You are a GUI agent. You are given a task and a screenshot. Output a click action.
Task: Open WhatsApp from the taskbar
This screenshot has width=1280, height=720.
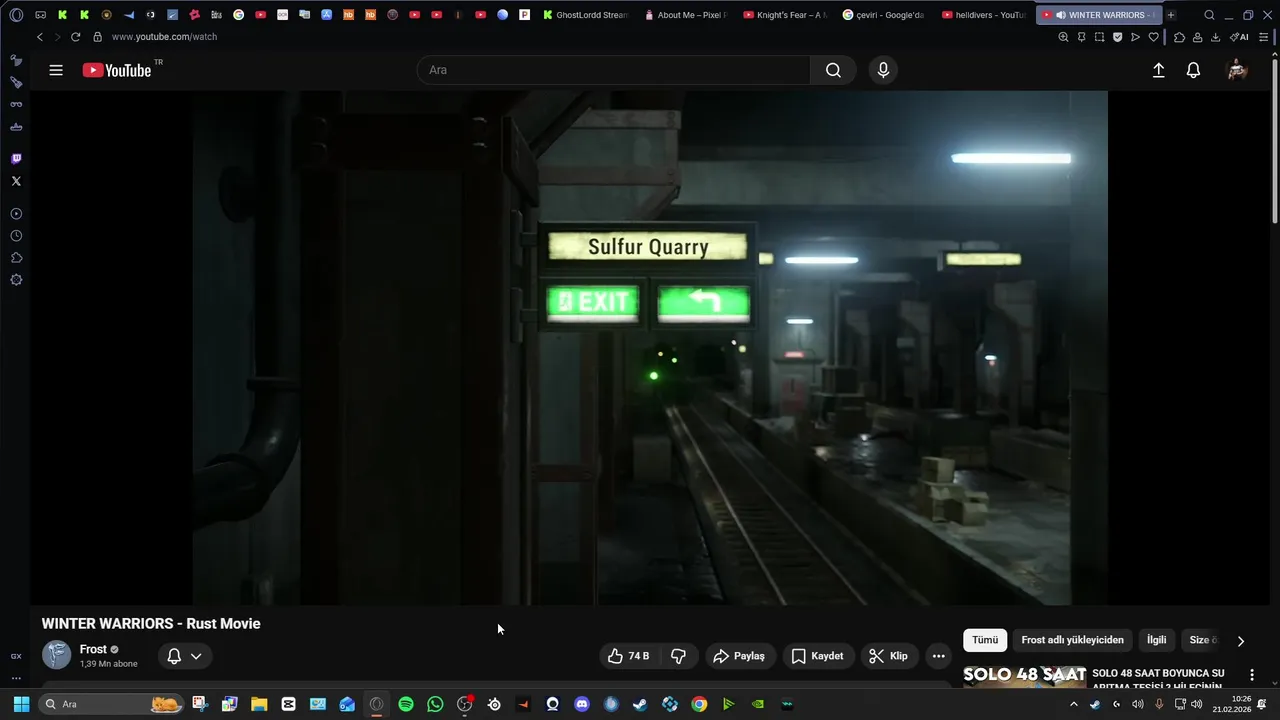(435, 704)
